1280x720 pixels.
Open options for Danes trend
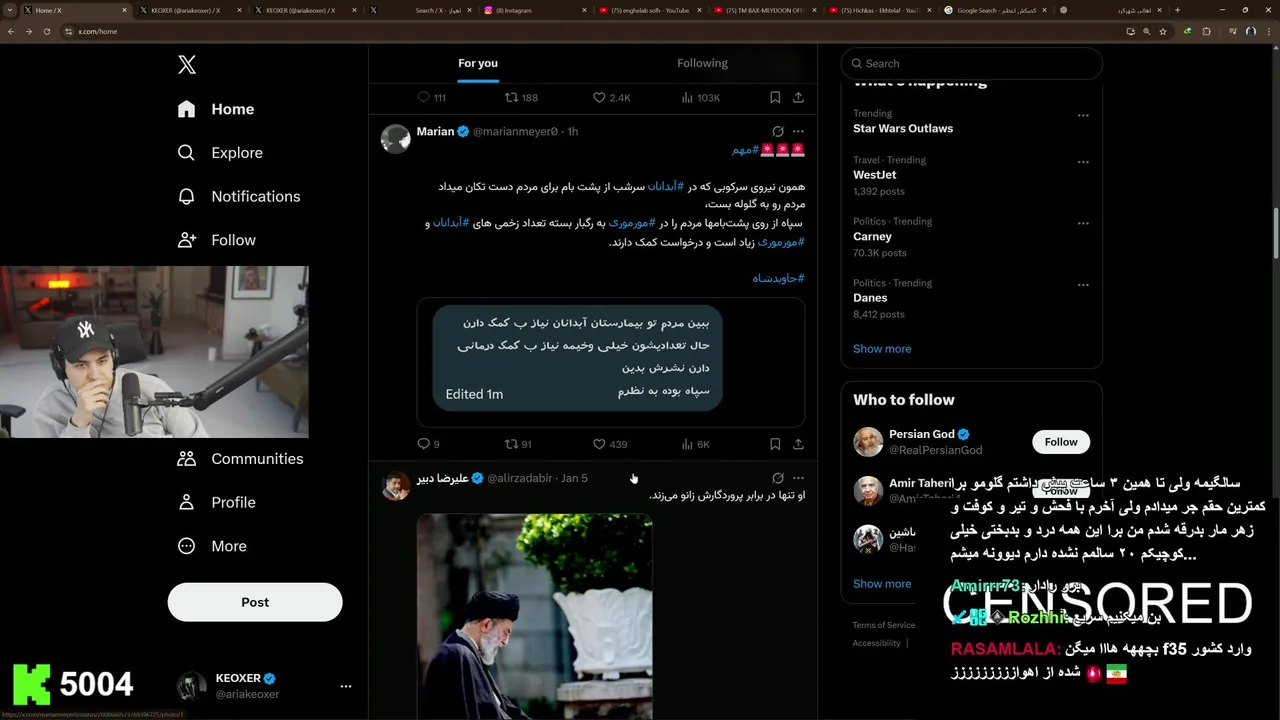(1083, 285)
